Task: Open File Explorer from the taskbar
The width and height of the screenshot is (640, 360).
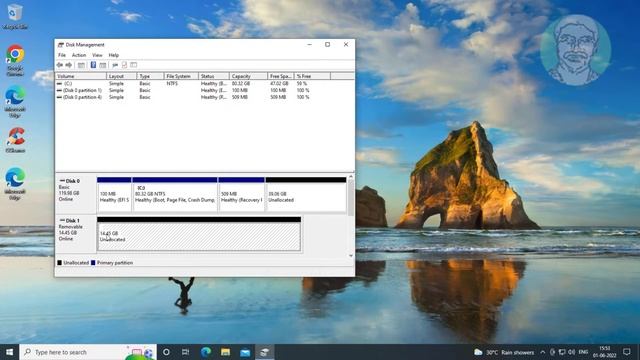Action: point(225,352)
